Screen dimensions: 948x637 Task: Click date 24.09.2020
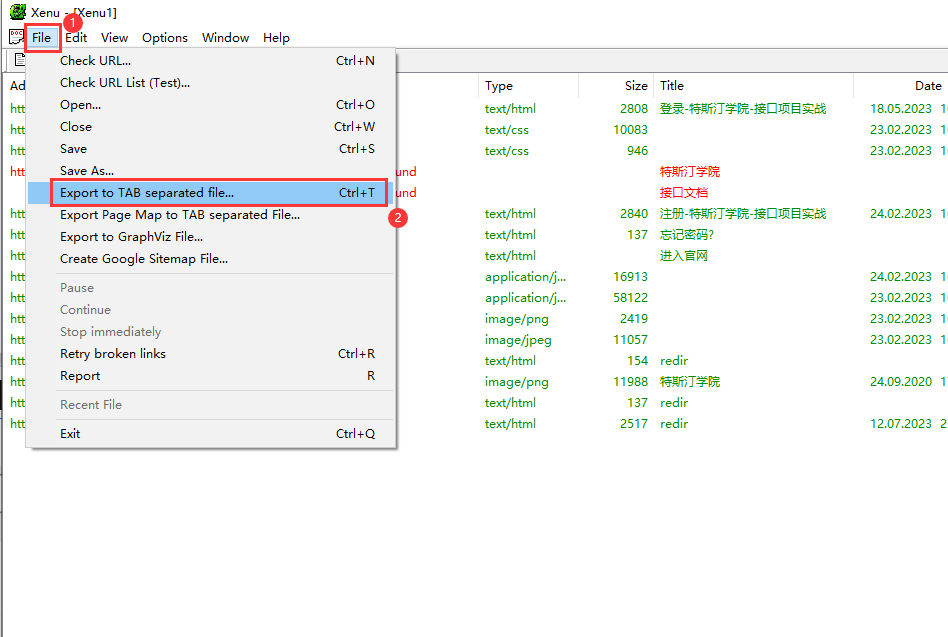point(901,382)
